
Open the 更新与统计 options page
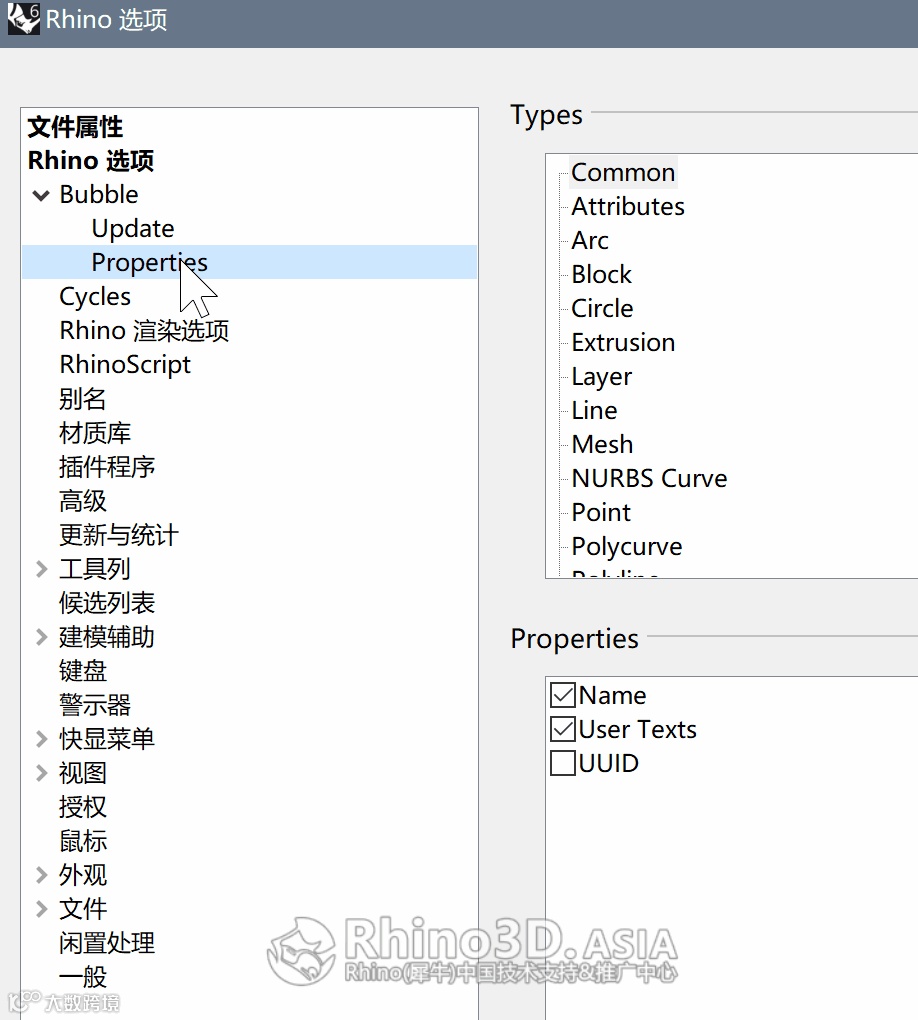(118, 535)
